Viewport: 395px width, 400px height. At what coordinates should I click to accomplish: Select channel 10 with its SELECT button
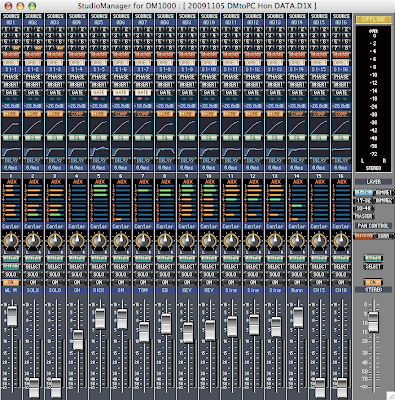(x=209, y=267)
